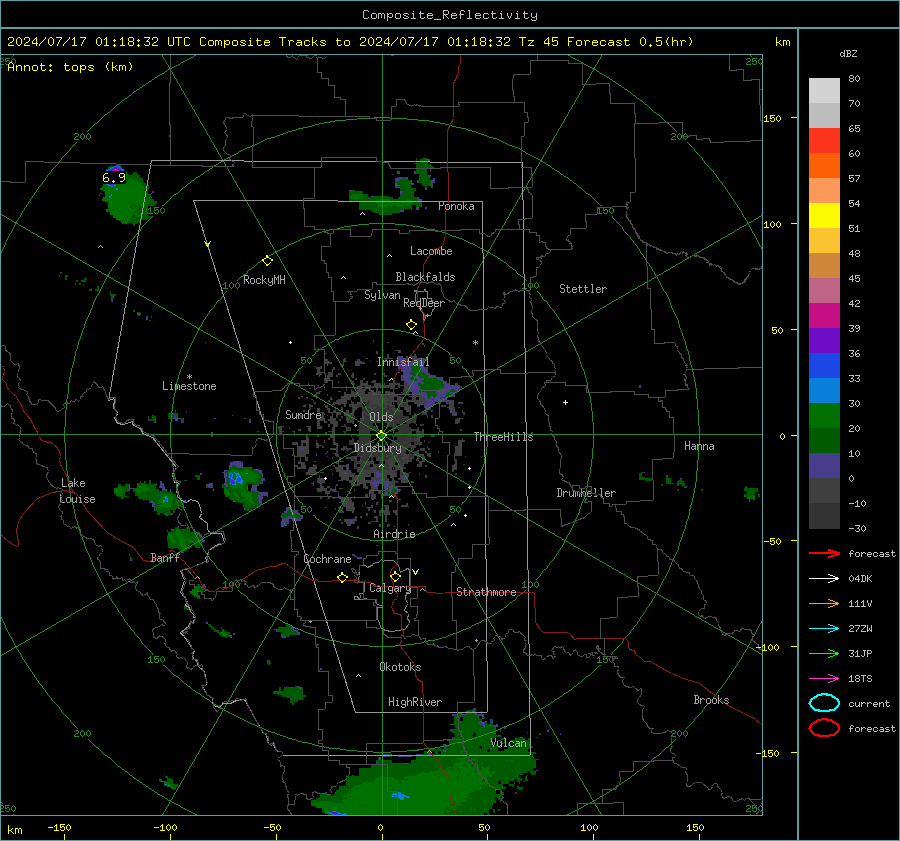
Task: Click the red forecast arrow in legend
Action: [x=824, y=553]
